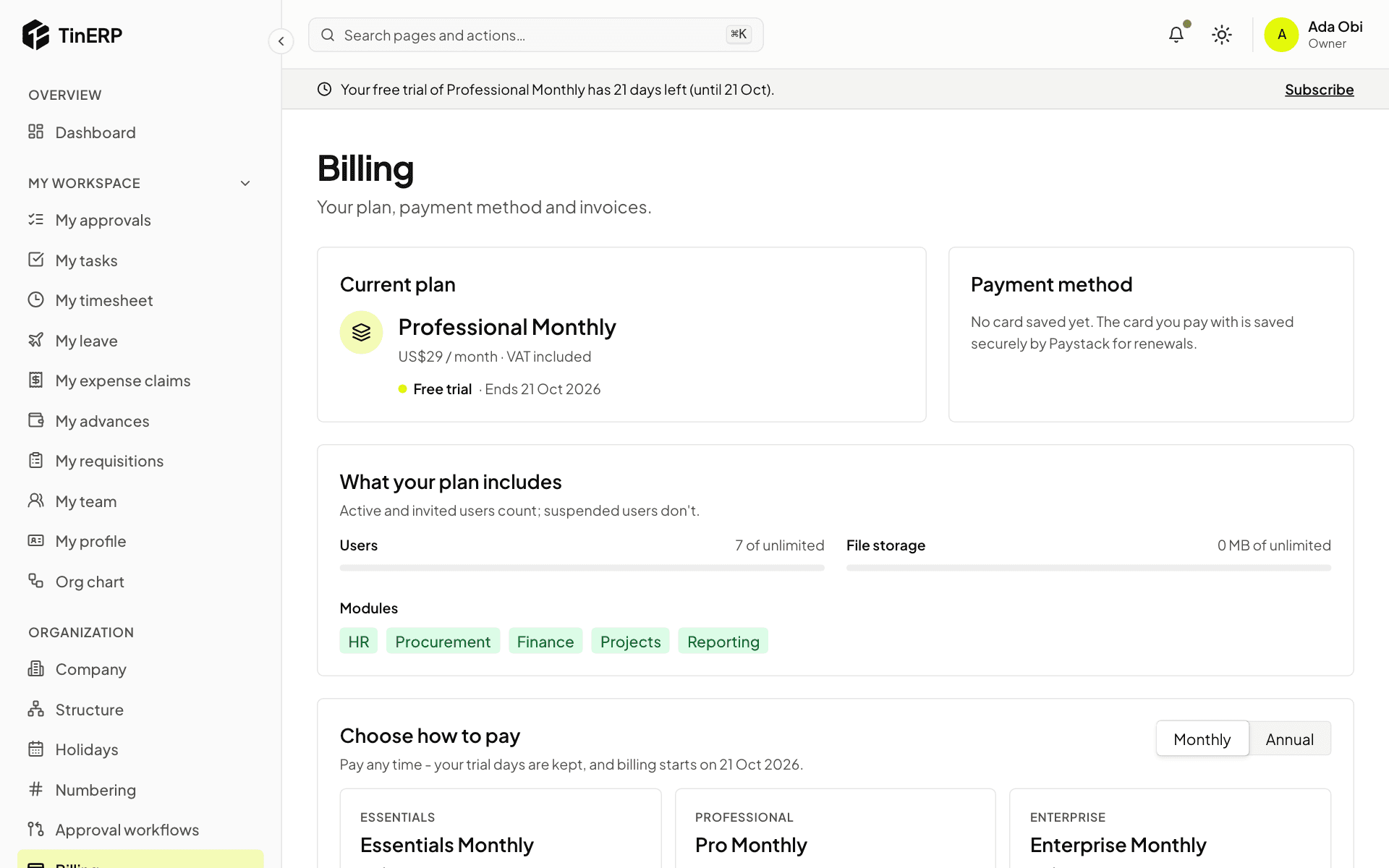Click the Holidays calendar icon
Screen dimensions: 1389x868
coord(35,749)
